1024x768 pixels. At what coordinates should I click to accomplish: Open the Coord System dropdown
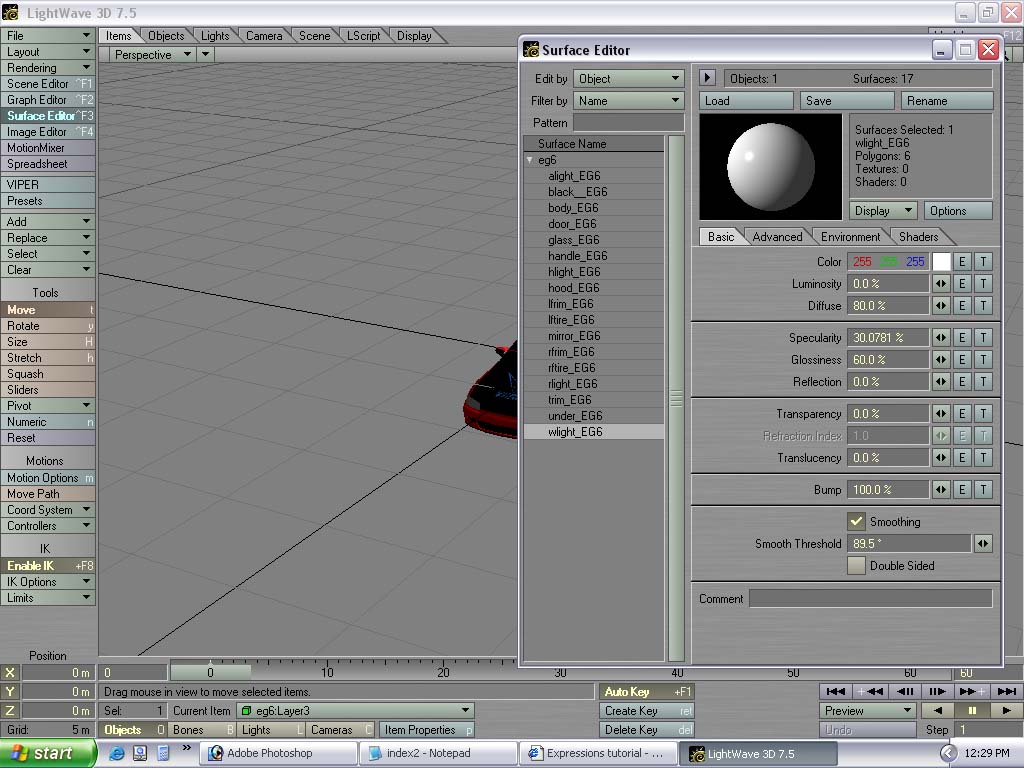[x=48, y=509]
